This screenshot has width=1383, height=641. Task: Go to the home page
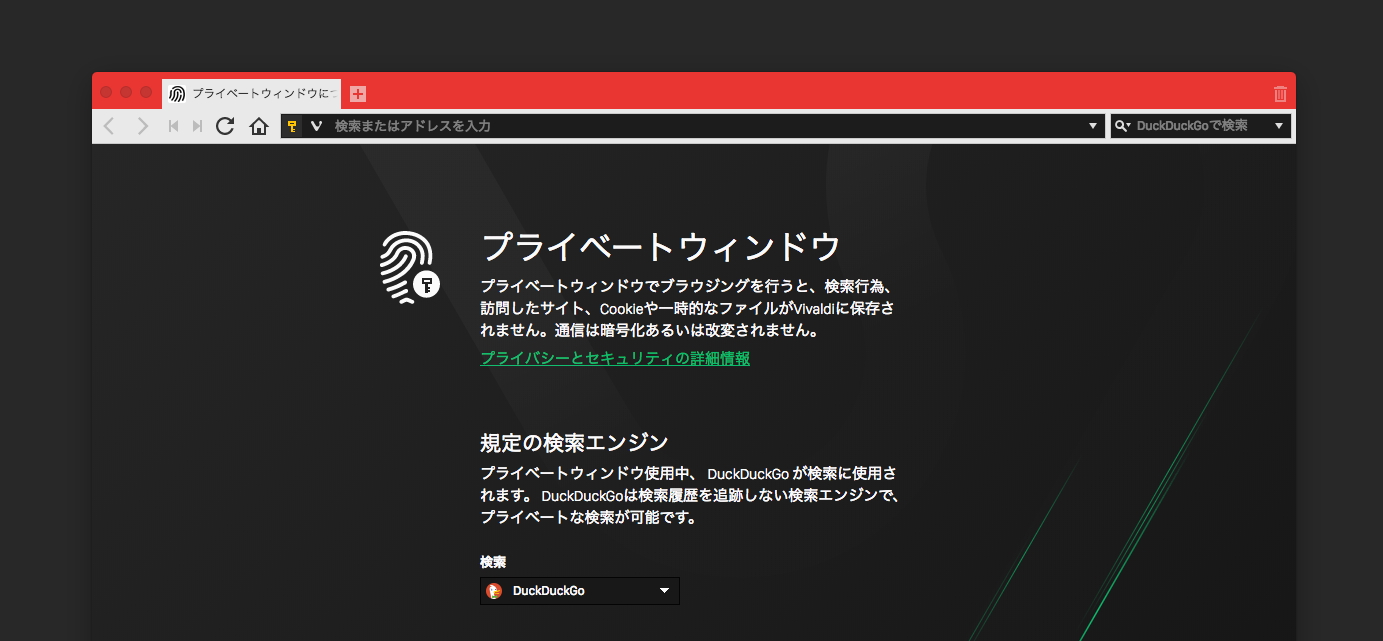[x=259, y=126]
